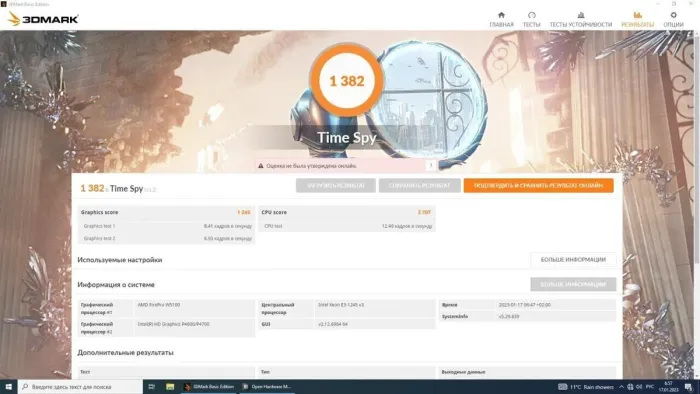Click the Информация о системе heading

(116, 285)
